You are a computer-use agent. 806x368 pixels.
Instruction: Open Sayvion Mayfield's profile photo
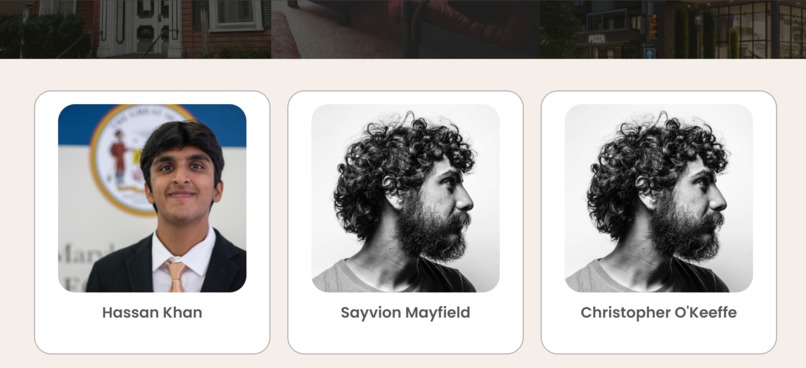(406, 198)
